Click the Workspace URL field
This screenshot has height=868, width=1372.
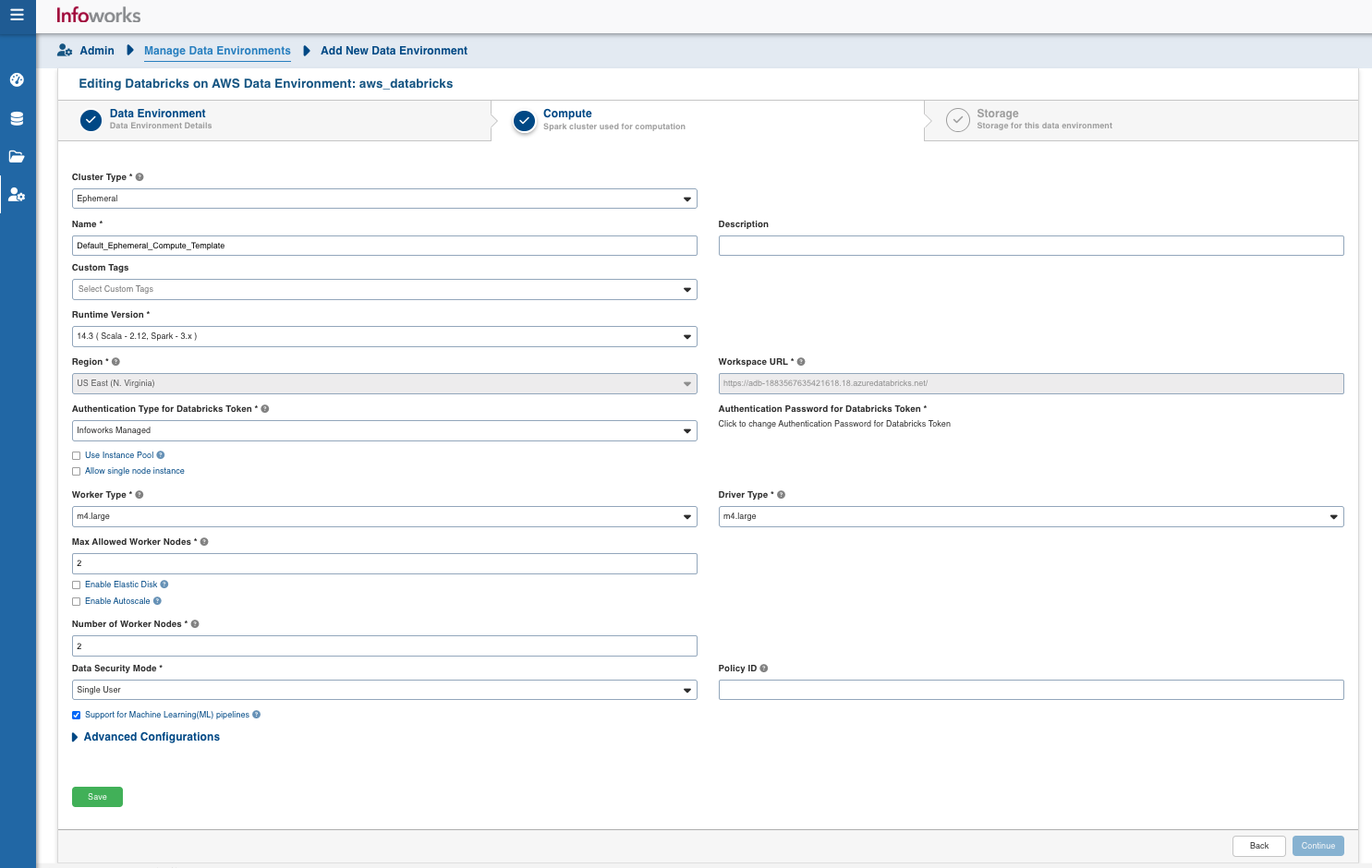pos(1031,383)
